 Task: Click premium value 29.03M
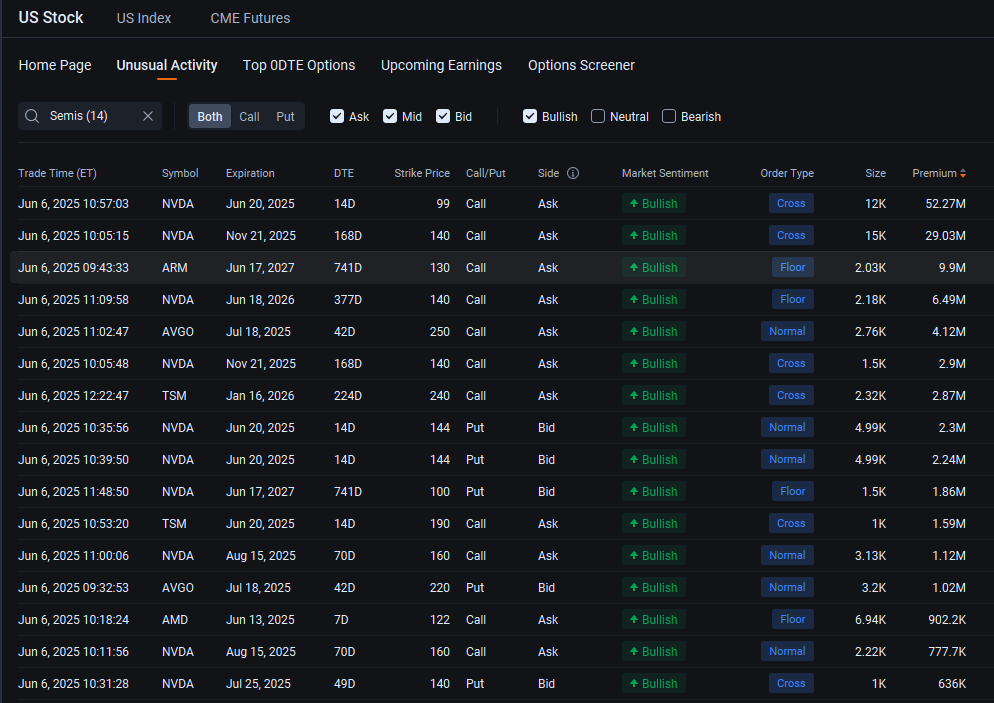point(945,236)
